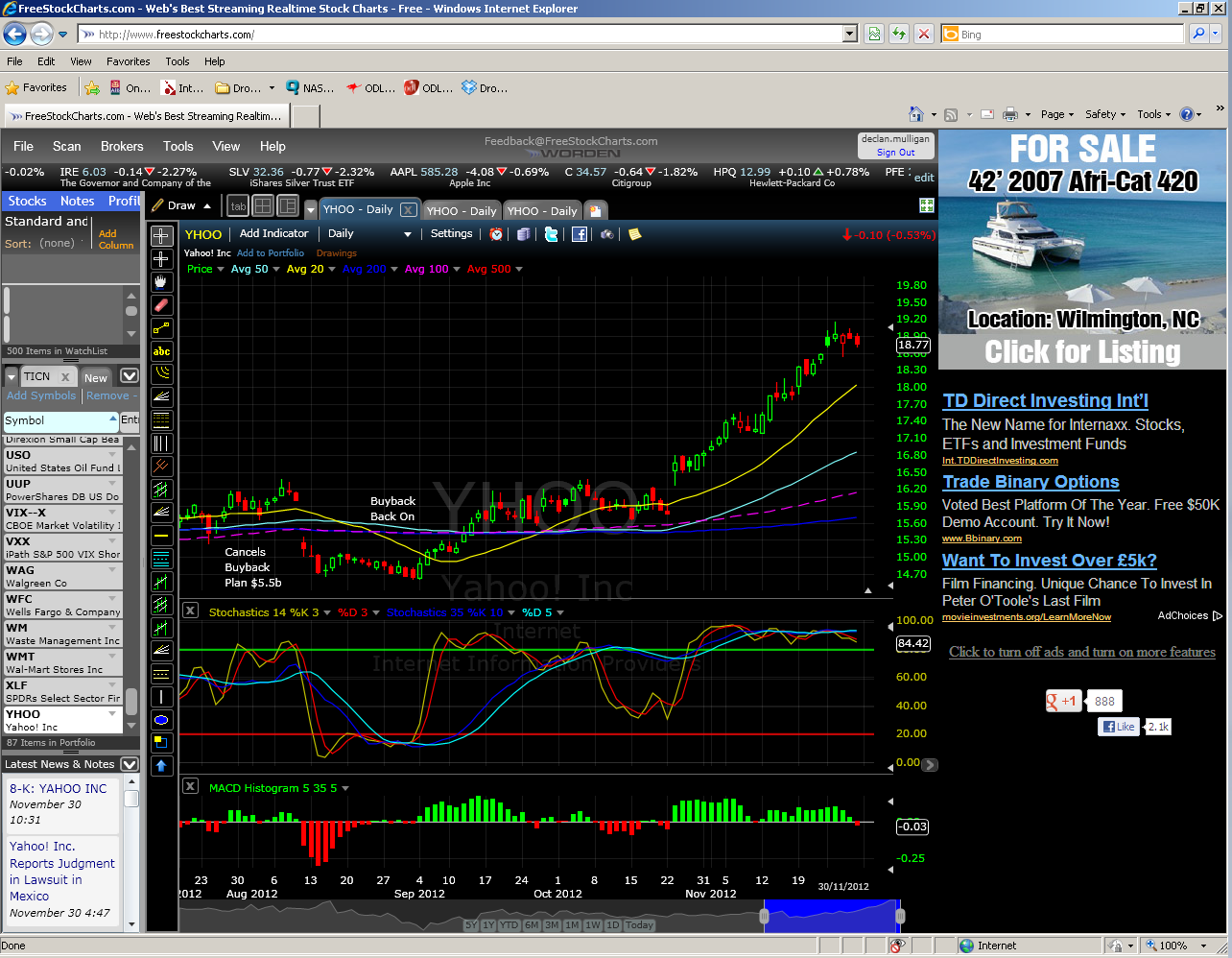Click the Symbol input field
1232x958 pixels.
point(59,420)
